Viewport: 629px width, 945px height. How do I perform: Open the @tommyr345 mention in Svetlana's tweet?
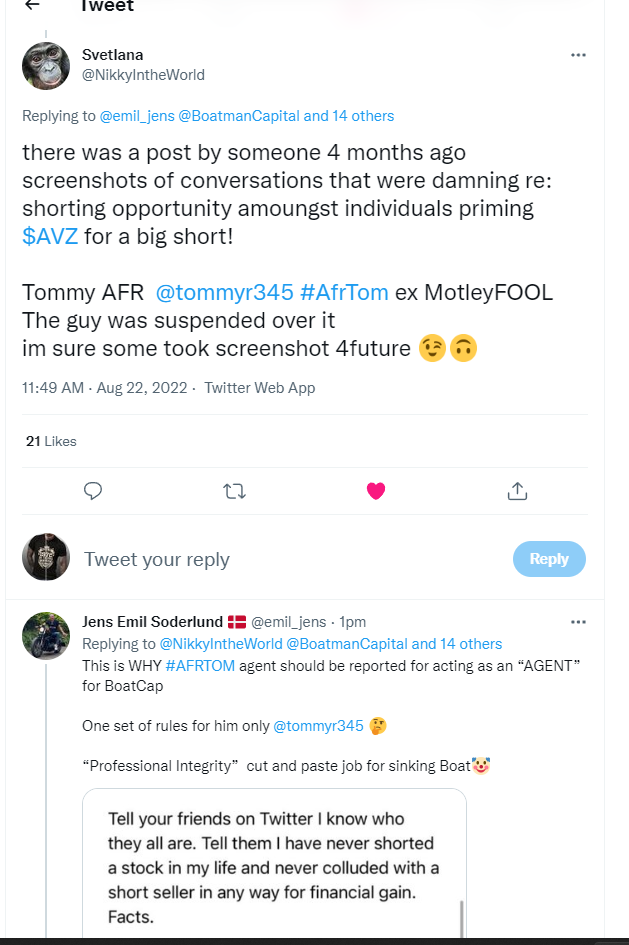point(225,293)
